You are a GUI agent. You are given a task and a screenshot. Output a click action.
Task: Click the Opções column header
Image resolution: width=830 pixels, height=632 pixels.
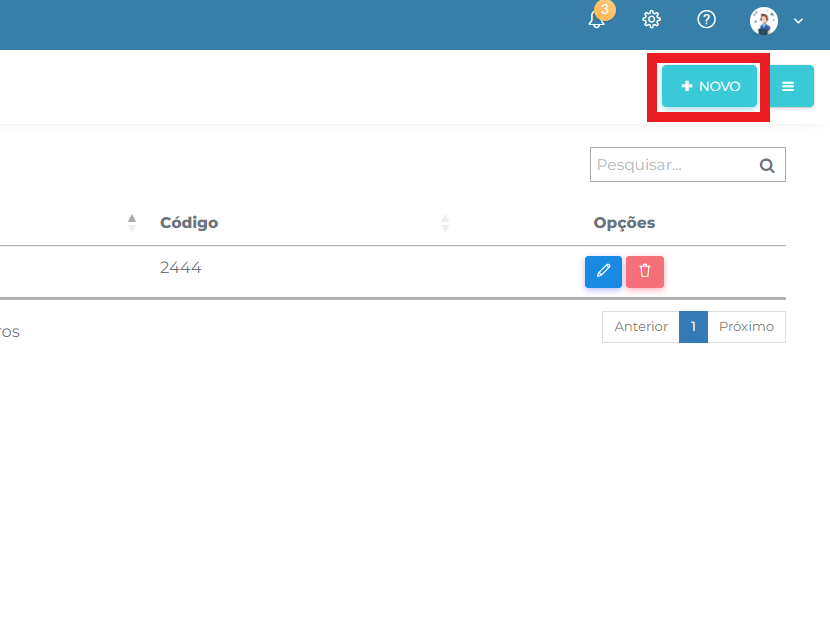click(x=624, y=223)
